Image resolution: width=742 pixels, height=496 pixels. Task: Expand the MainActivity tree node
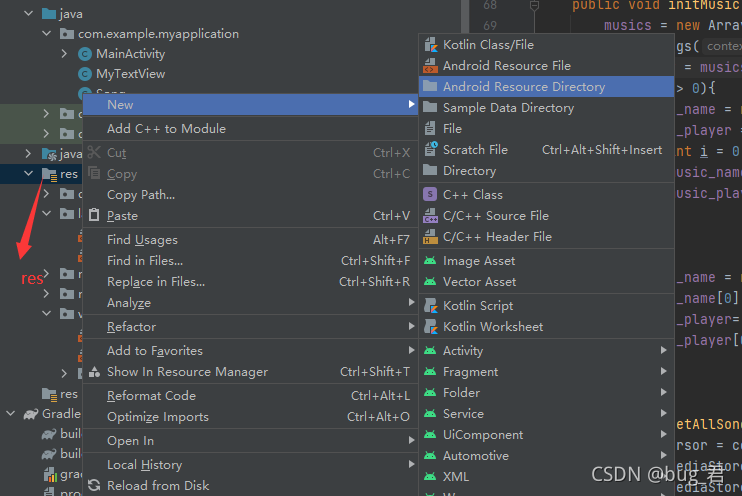pos(64,53)
